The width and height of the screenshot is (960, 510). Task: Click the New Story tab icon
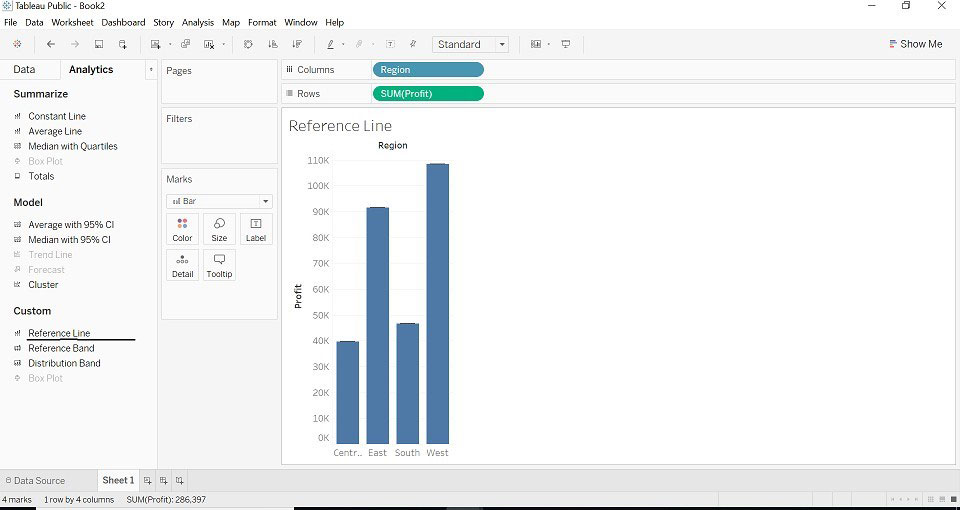[179, 481]
